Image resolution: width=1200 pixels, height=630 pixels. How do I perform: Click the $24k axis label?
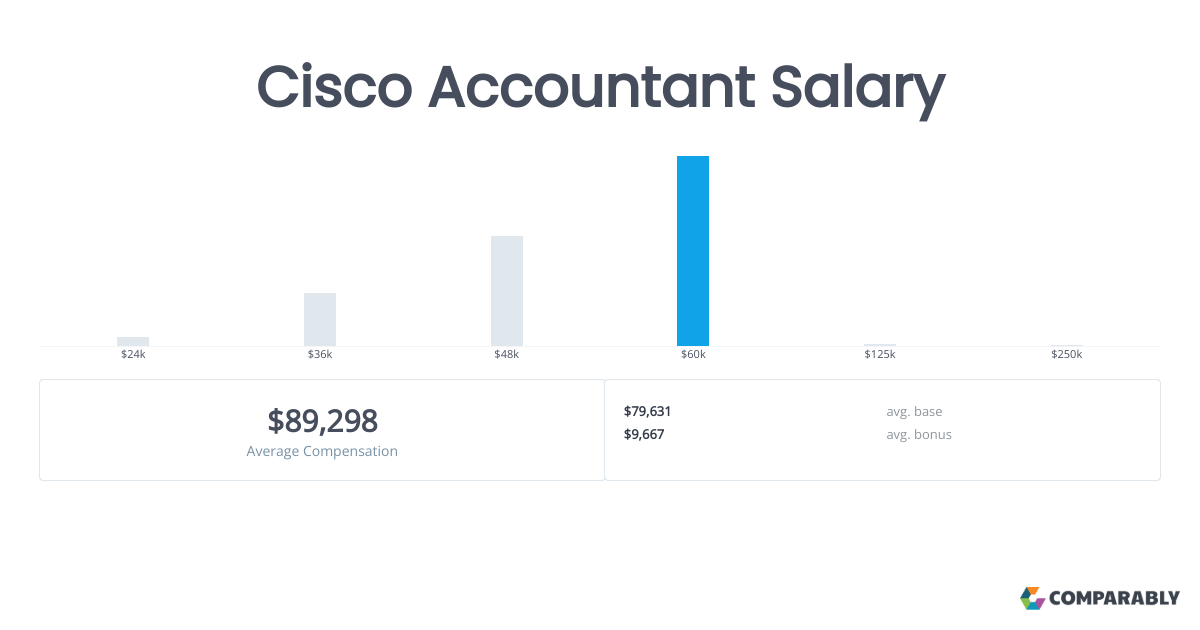[133, 355]
